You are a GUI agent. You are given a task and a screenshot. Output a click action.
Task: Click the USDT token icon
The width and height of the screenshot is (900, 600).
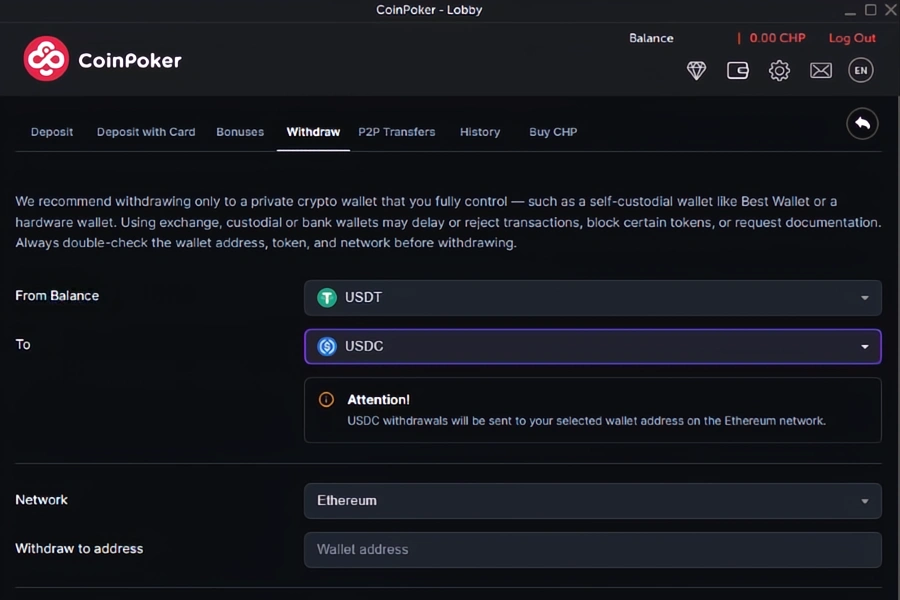[x=327, y=297]
